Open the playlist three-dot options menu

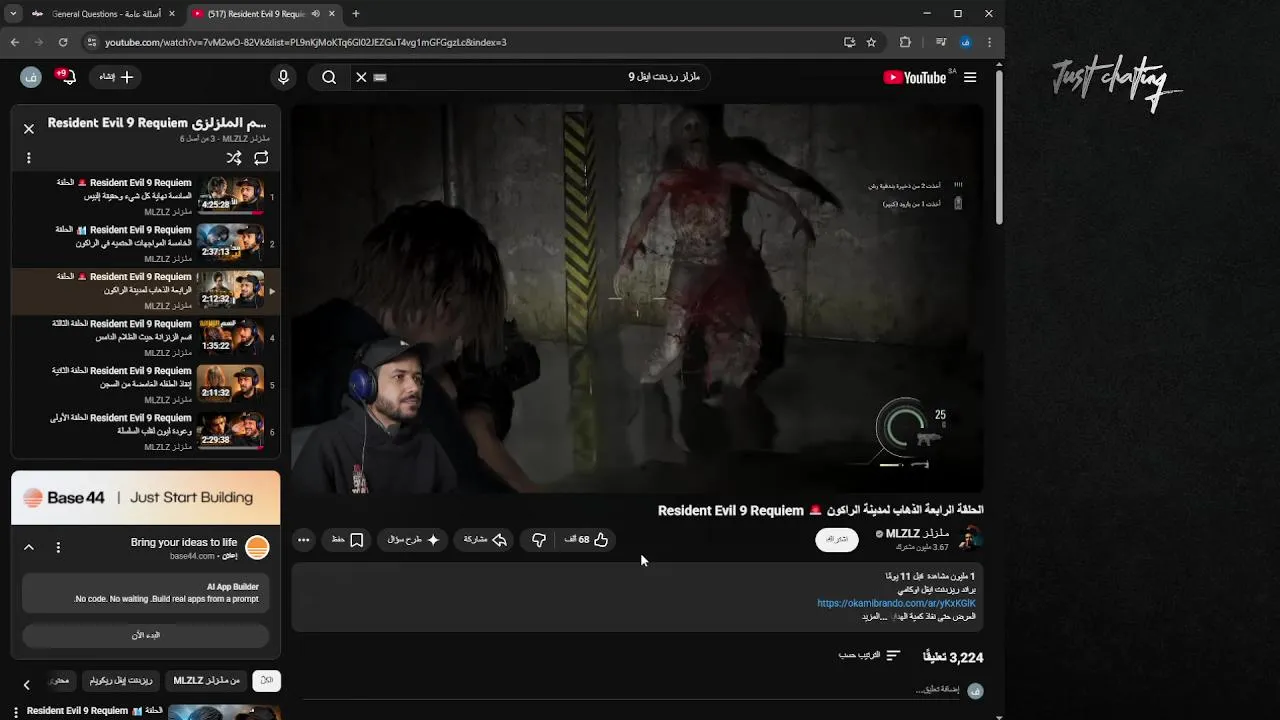[x=29, y=158]
